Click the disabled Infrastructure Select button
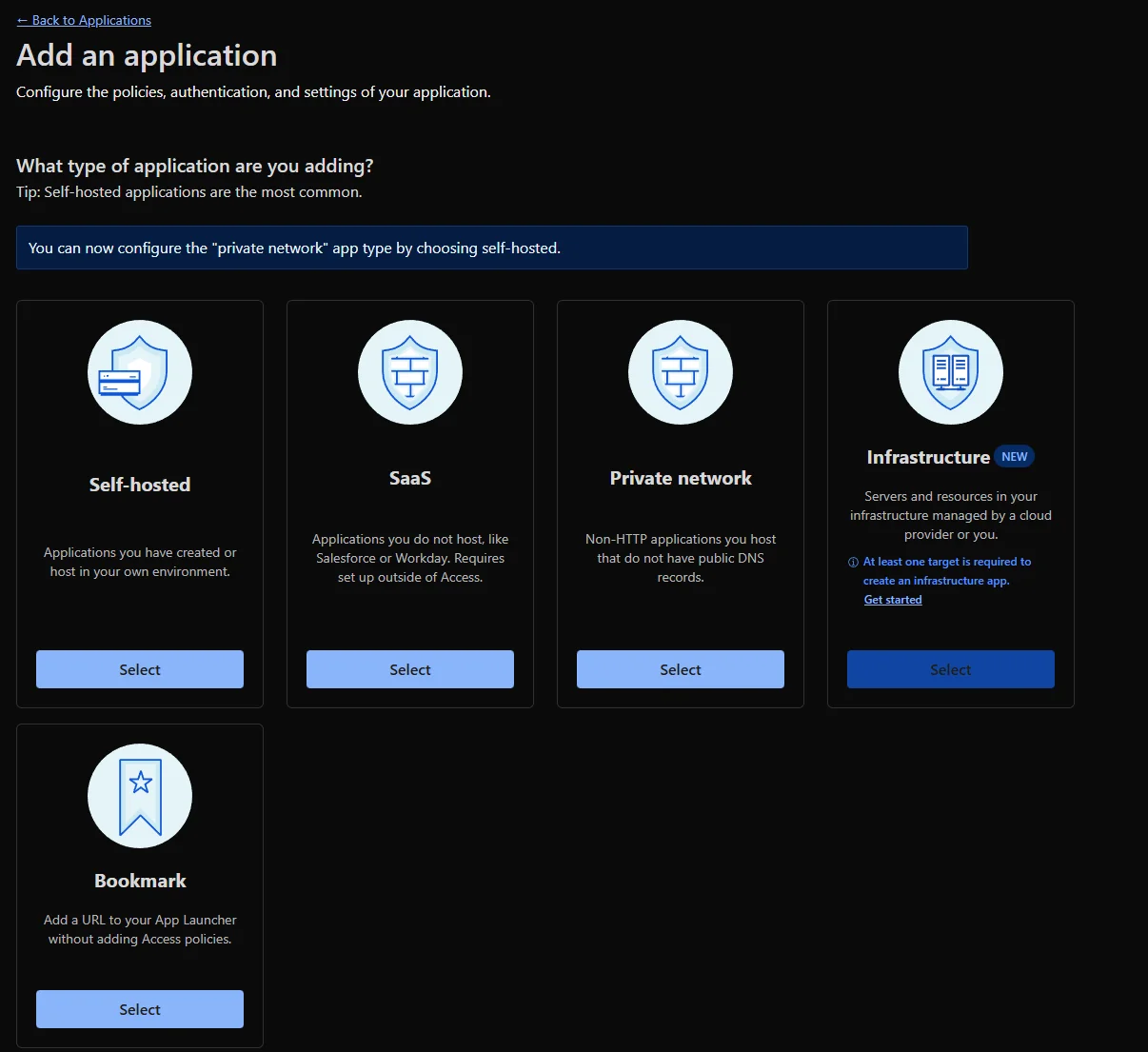Viewport: 1148px width, 1052px height. [951, 669]
